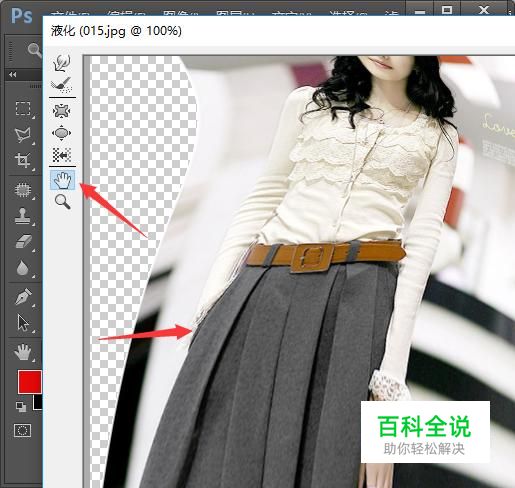Select the Blur droplet tool in Photoshop
Image resolution: width=515 pixels, height=488 pixels.
pyautogui.click(x=23, y=268)
